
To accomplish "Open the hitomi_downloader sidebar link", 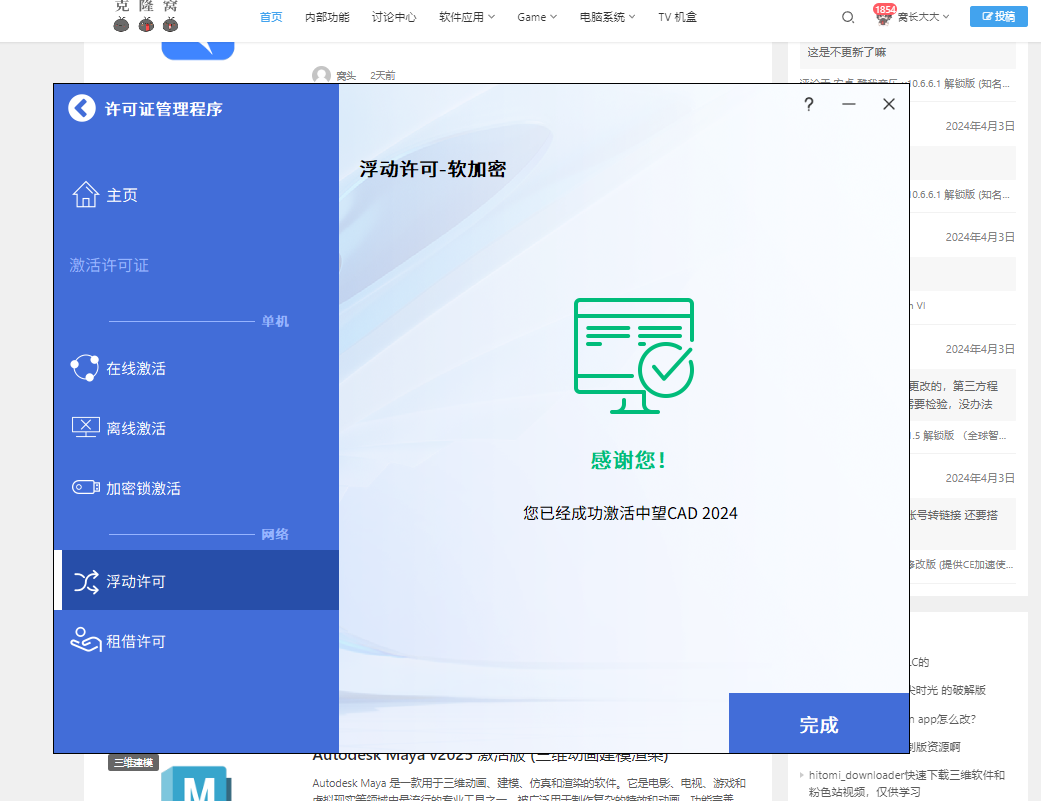I will 906,783.
